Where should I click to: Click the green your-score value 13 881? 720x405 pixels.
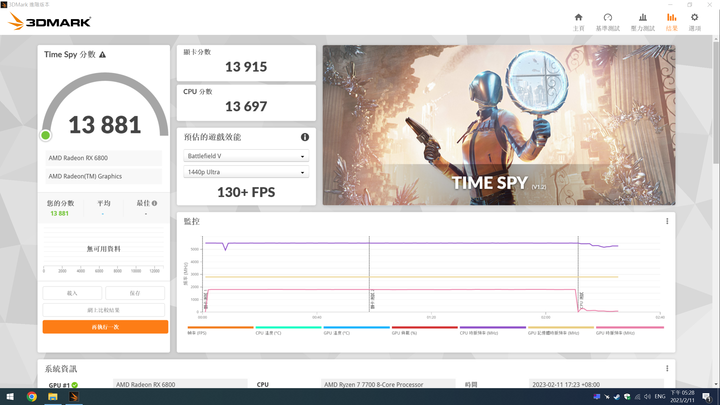click(x=59, y=214)
